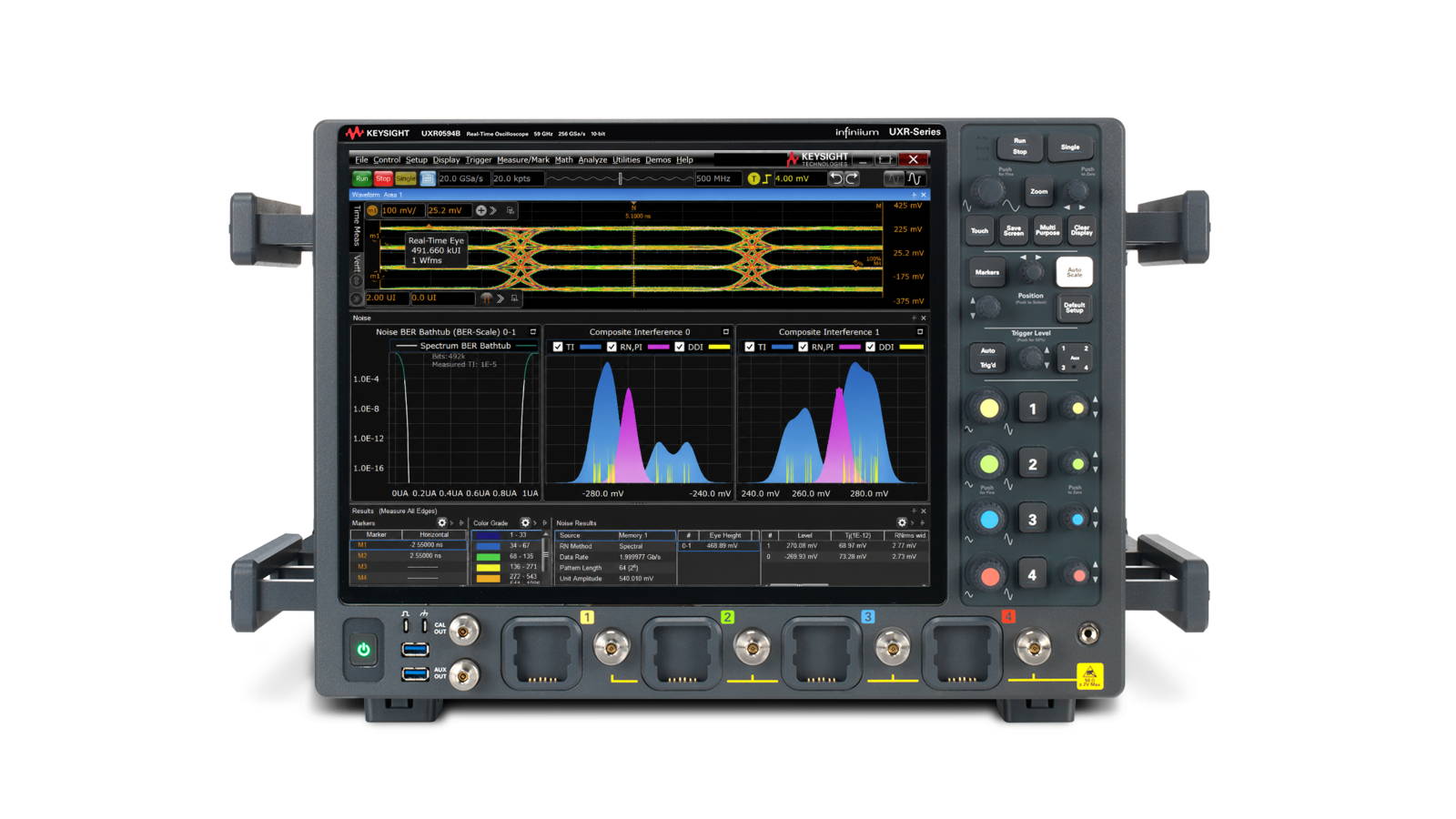Open the blue acquisition setup icon

point(428,178)
